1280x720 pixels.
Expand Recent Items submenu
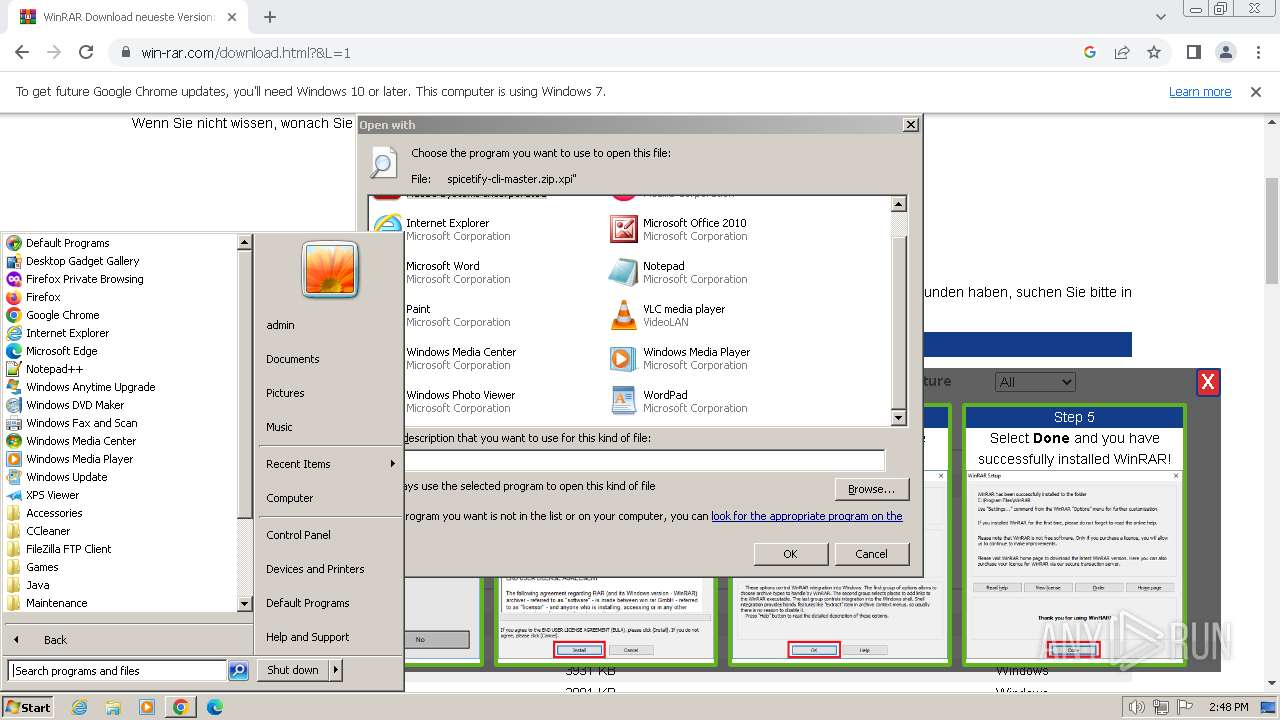(330, 464)
